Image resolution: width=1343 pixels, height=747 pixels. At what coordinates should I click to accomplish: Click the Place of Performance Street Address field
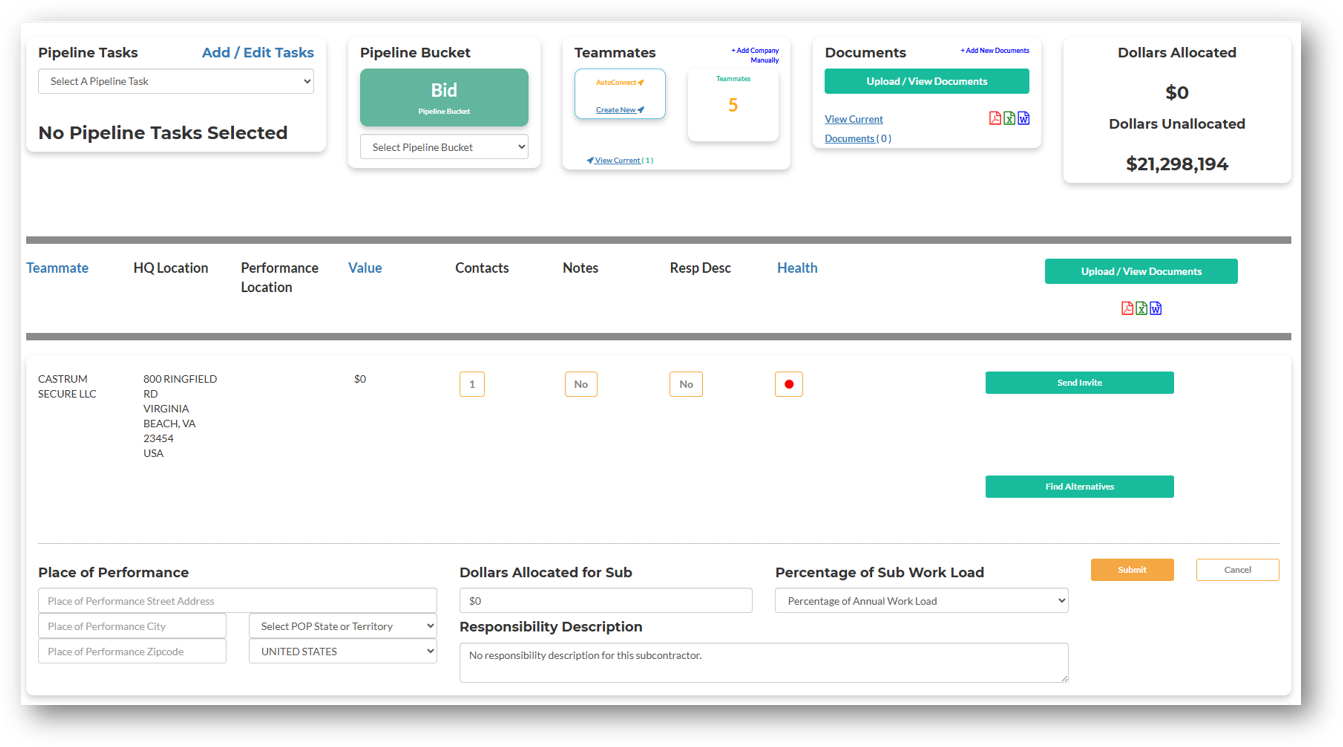[x=237, y=600]
